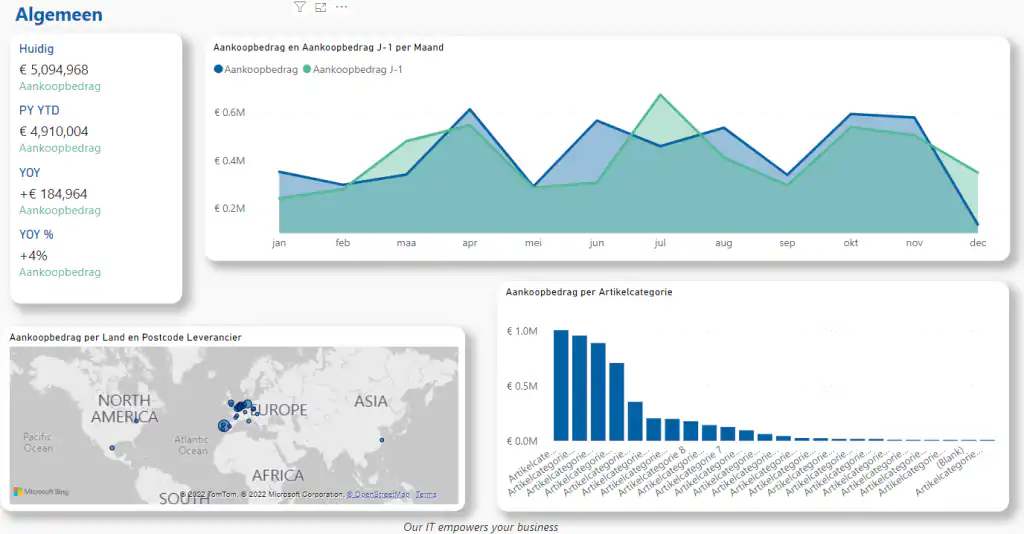Select the supplier bubble in East Asia
Image resolution: width=1024 pixels, height=534 pixels.
point(382,440)
